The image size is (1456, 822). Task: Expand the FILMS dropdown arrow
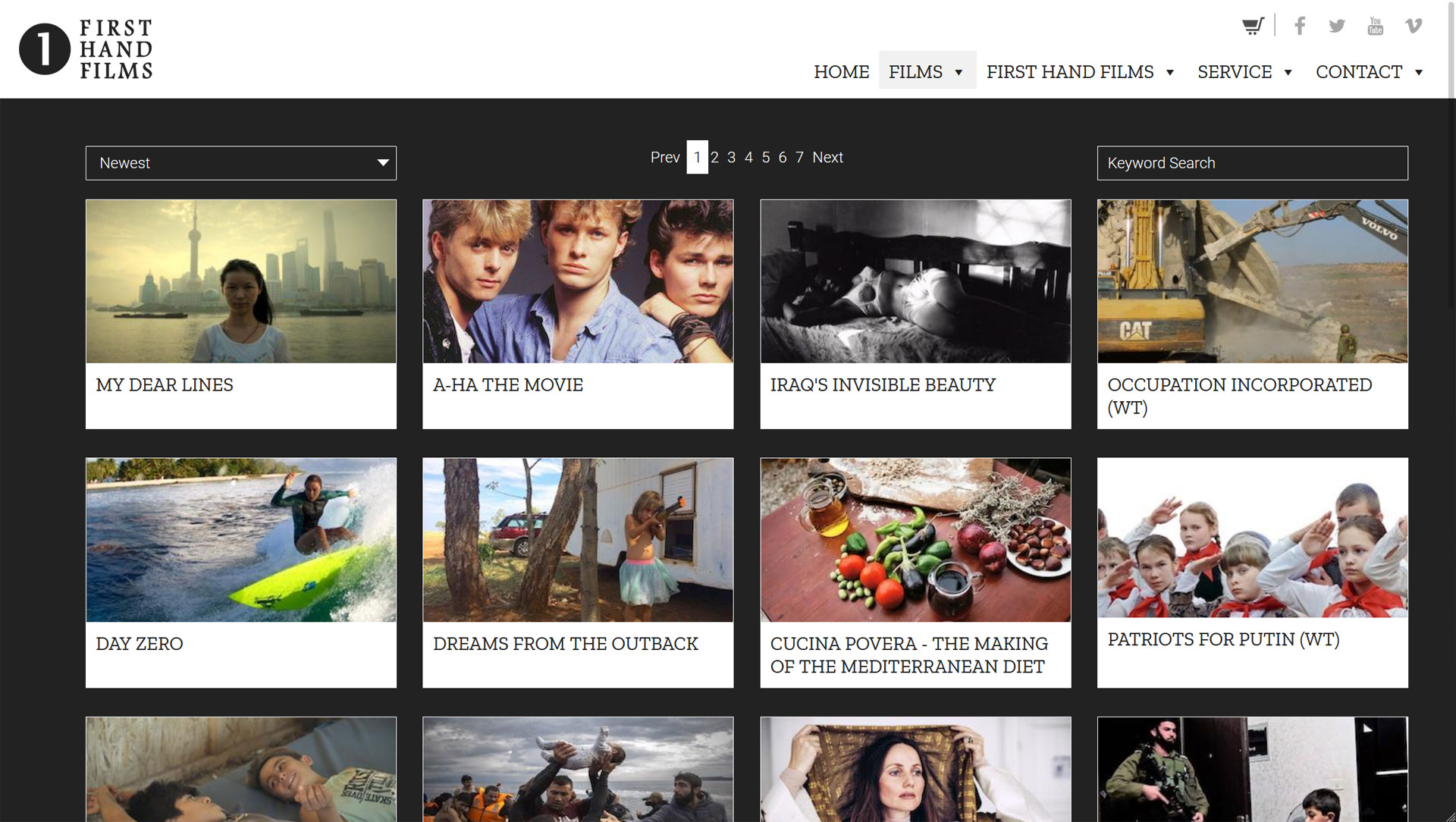tap(959, 72)
